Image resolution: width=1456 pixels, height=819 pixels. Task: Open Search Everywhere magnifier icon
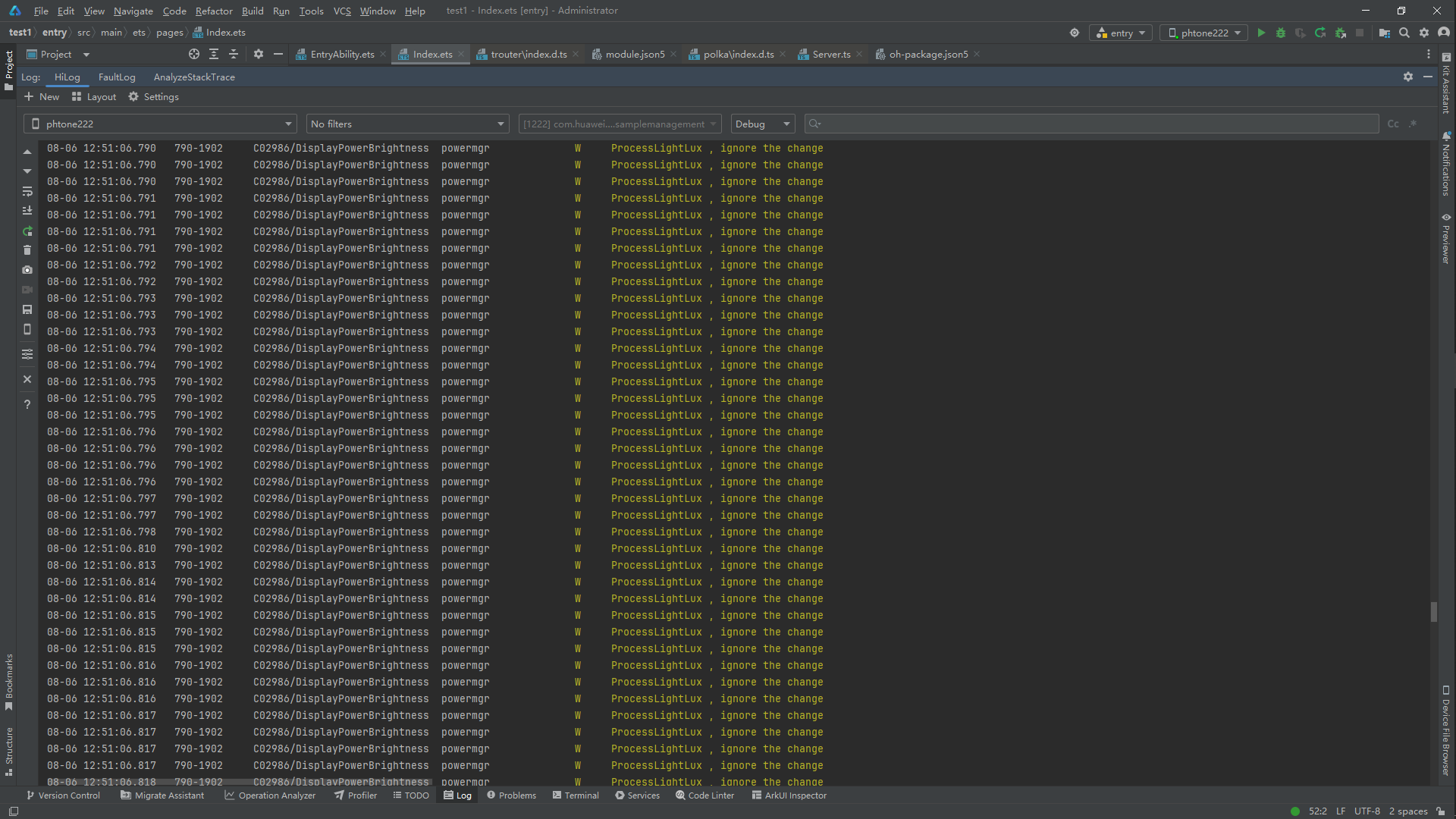1404,33
